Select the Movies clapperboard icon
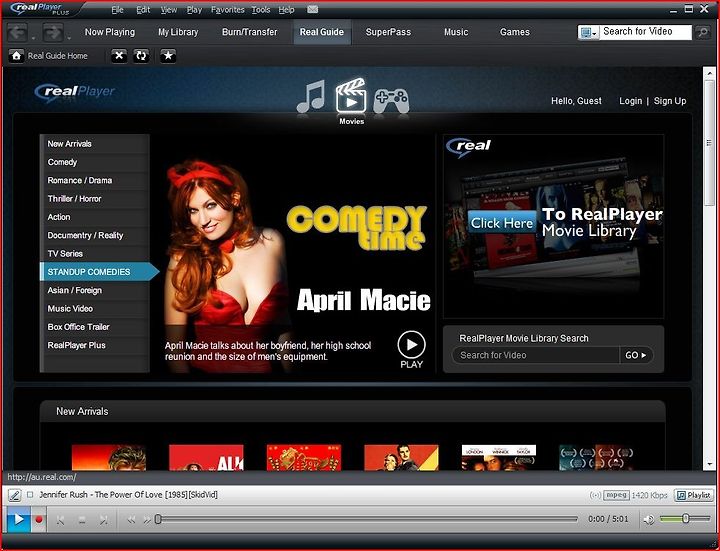The width and height of the screenshot is (720, 551). [x=351, y=96]
